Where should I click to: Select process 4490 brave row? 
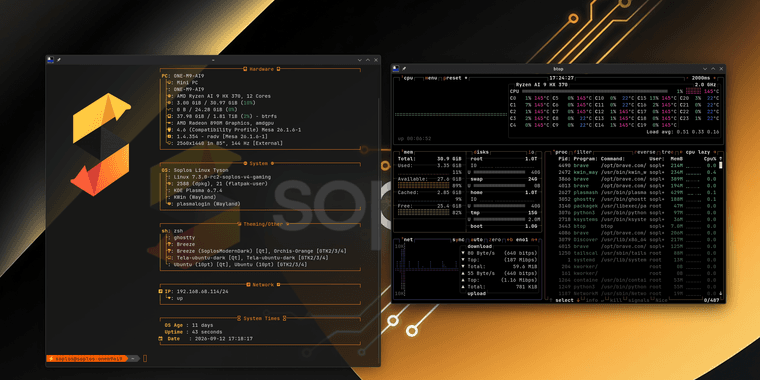636,165
